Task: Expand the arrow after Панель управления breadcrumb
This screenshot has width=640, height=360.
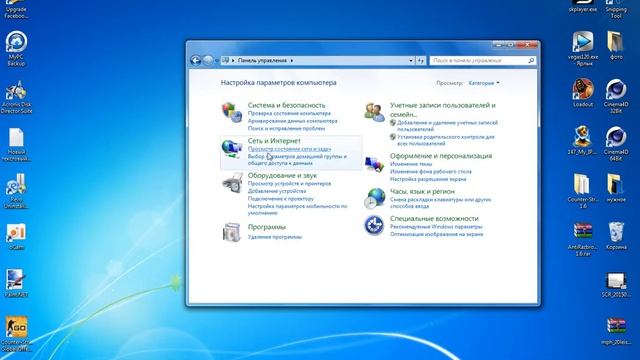Action: (292, 60)
